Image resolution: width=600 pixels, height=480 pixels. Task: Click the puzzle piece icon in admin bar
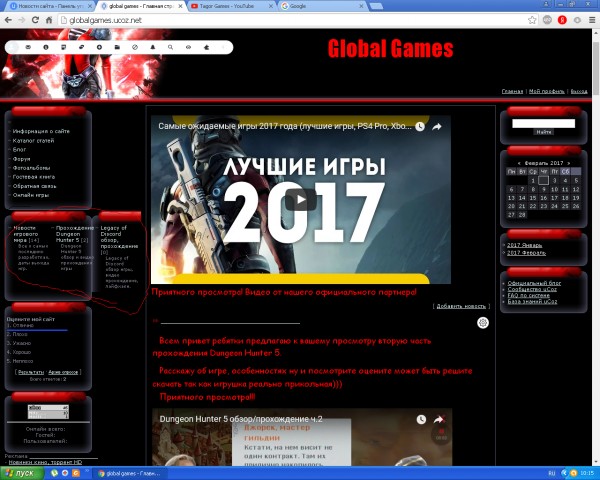tap(206, 47)
